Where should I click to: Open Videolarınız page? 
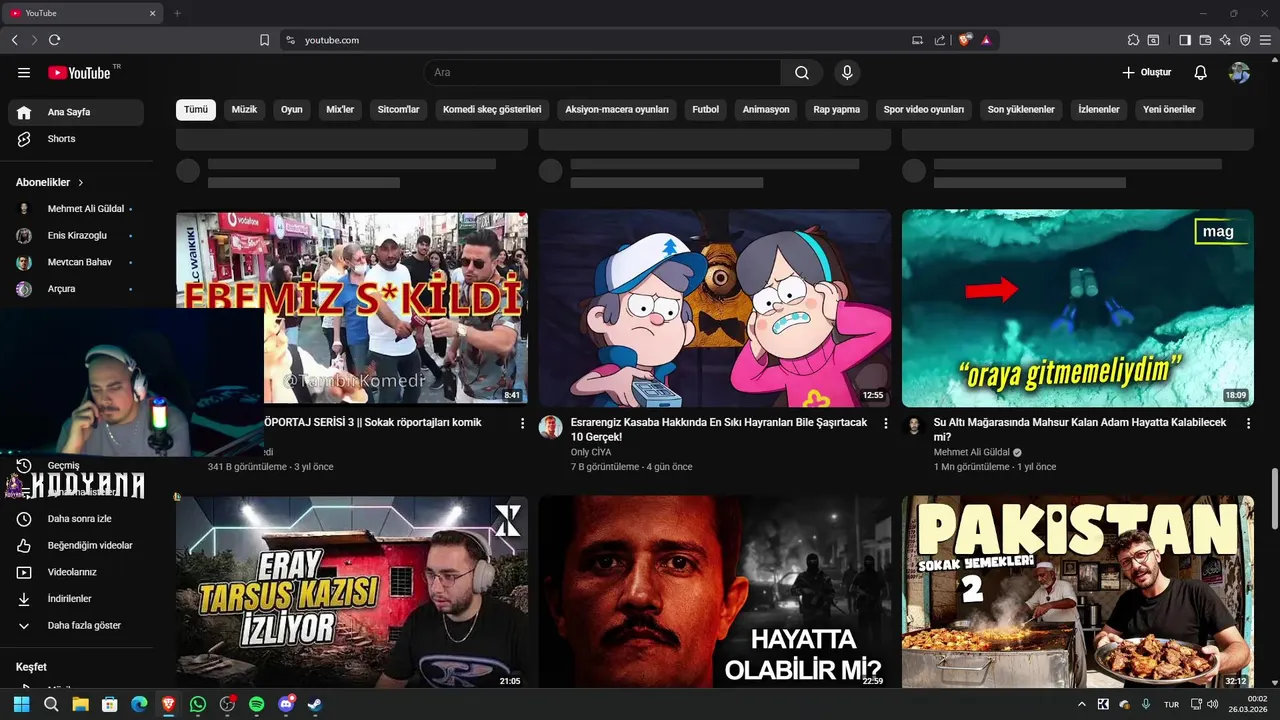point(76,572)
